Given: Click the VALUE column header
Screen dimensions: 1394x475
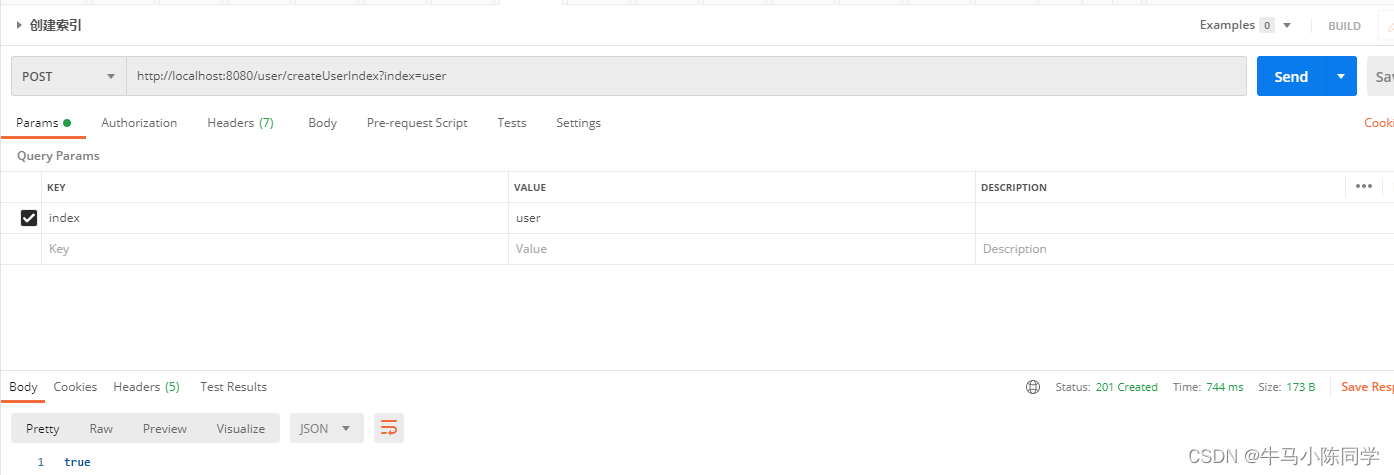Looking at the screenshot, I should (x=530, y=187).
